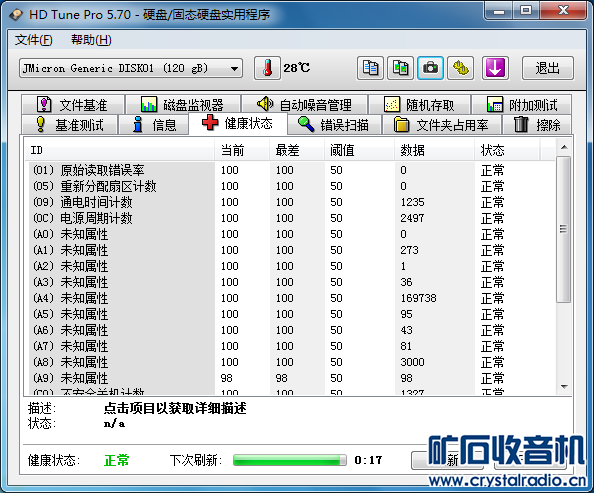Click the list scrollbar up arrow
Screen dimensions: 594x493
pyautogui.click(x=564, y=147)
